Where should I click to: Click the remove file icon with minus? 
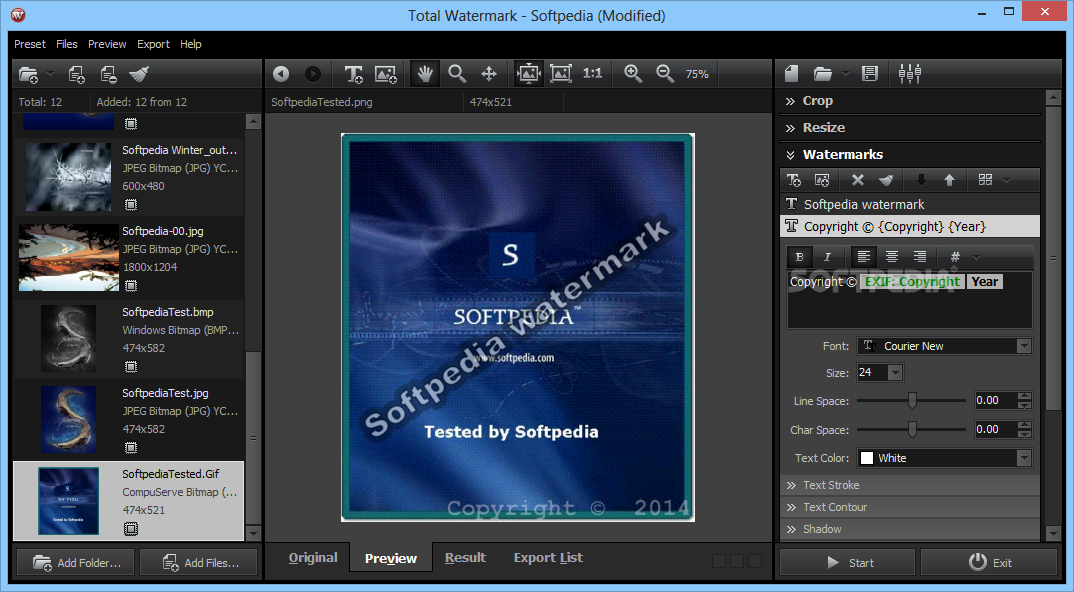point(108,74)
